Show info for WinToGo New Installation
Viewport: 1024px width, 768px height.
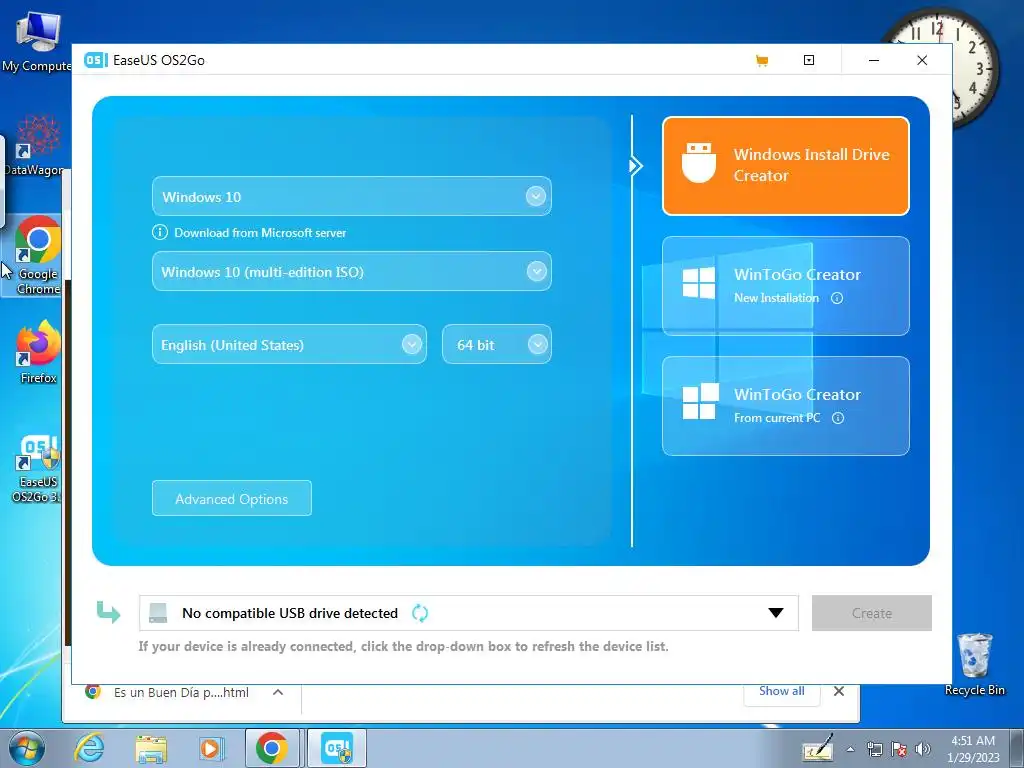tap(837, 298)
